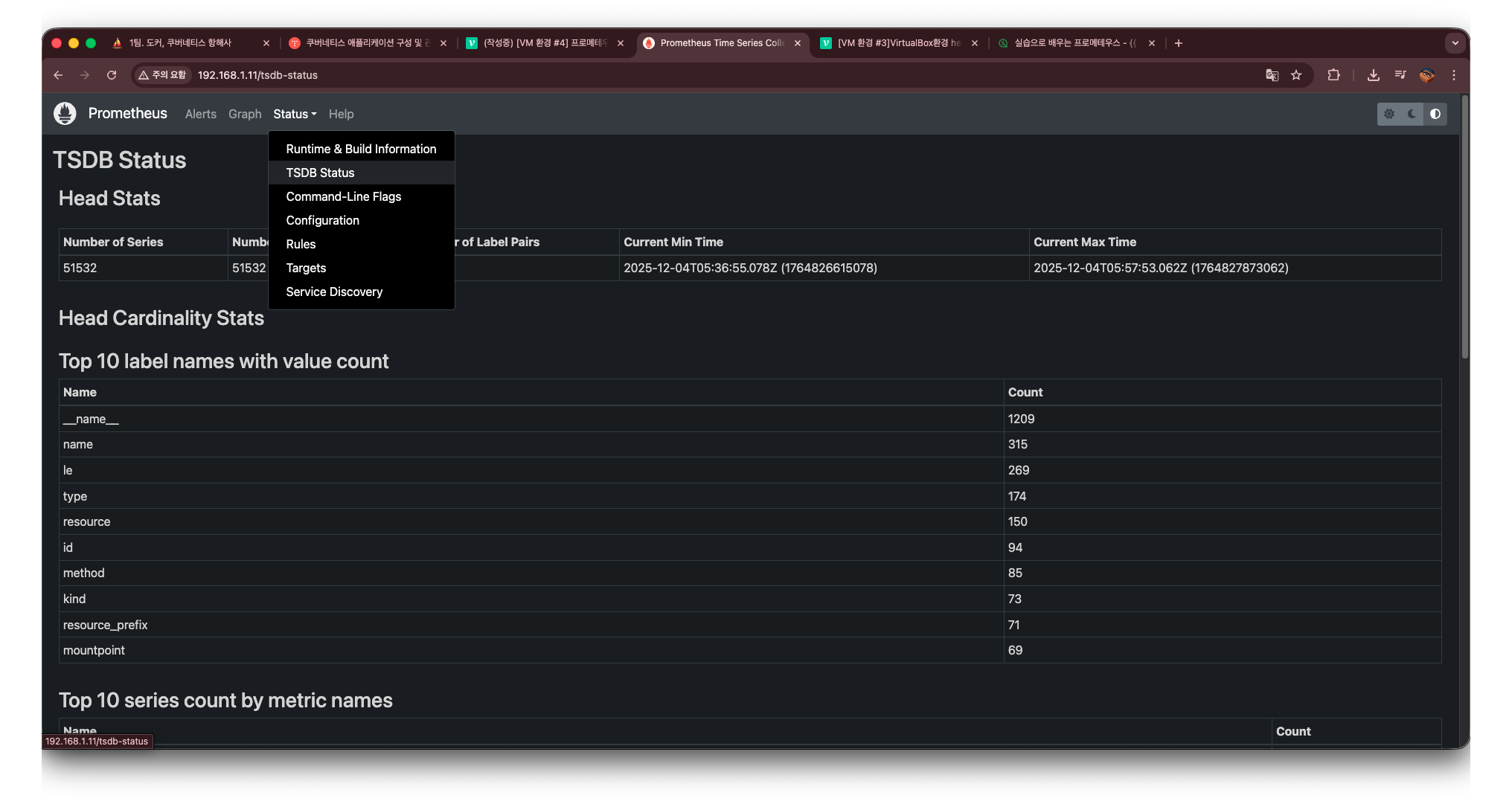
Task: Go to the Graph page link
Action: tap(245, 114)
